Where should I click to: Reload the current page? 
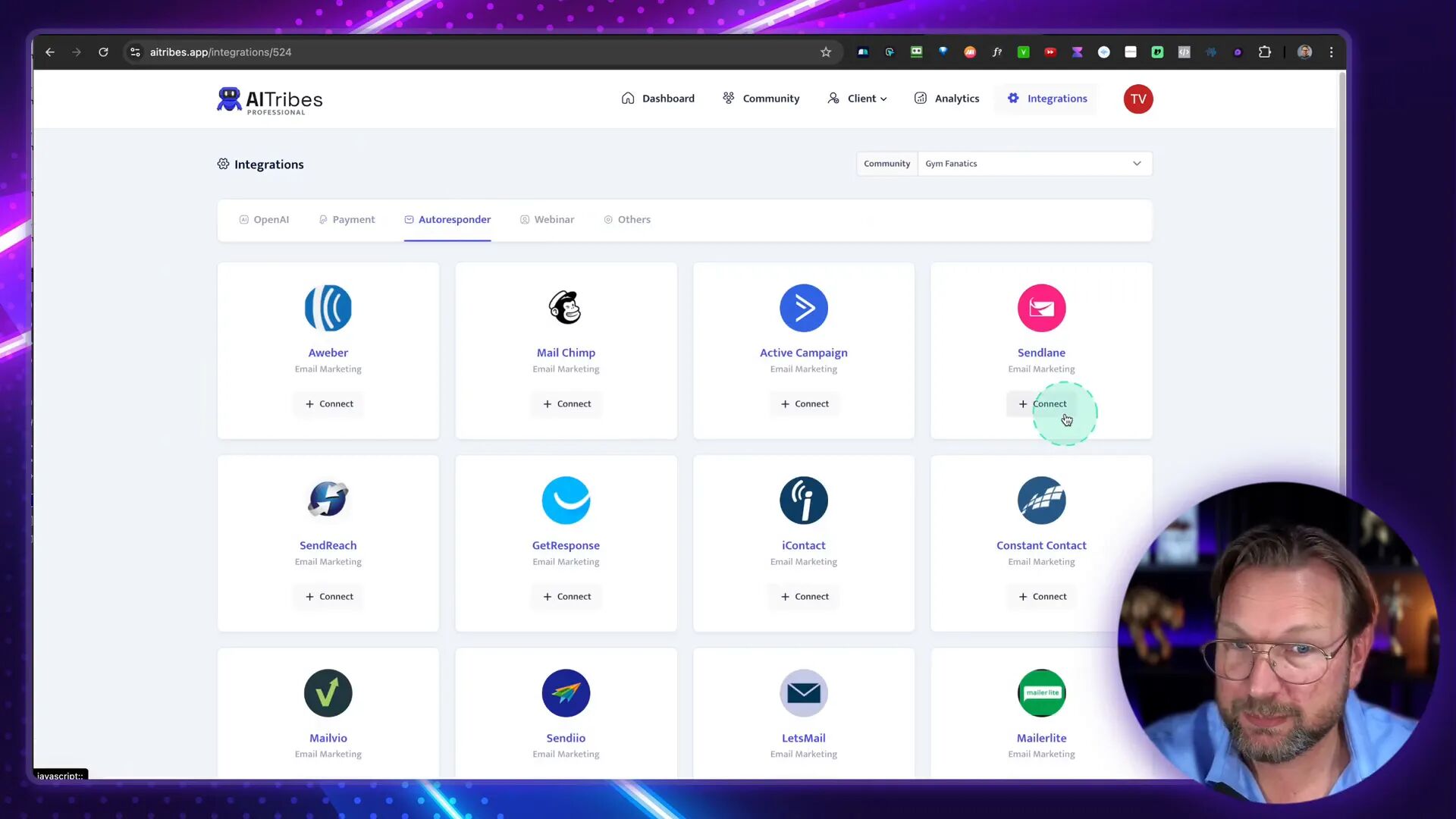click(103, 52)
